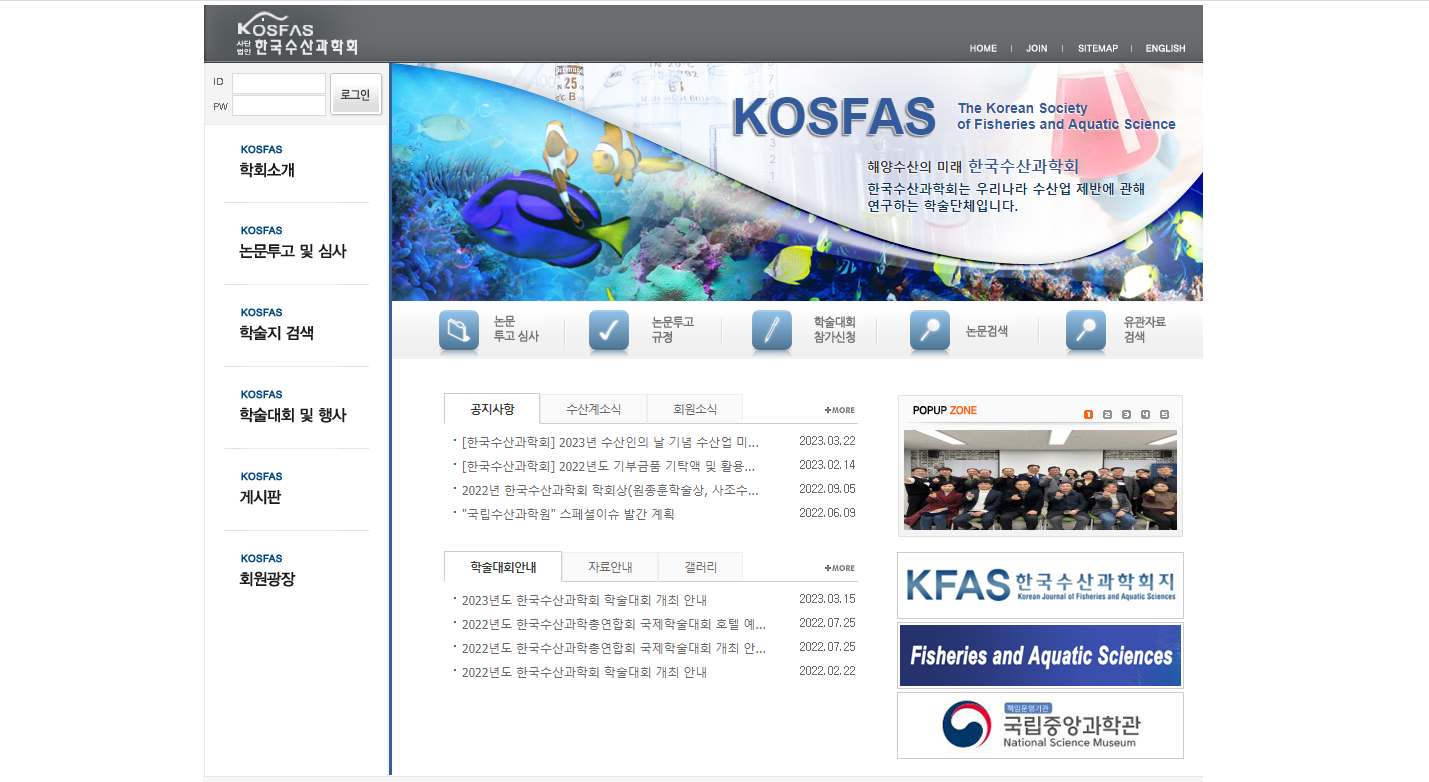Click the ID input field
1429x782 pixels.
tap(279, 83)
